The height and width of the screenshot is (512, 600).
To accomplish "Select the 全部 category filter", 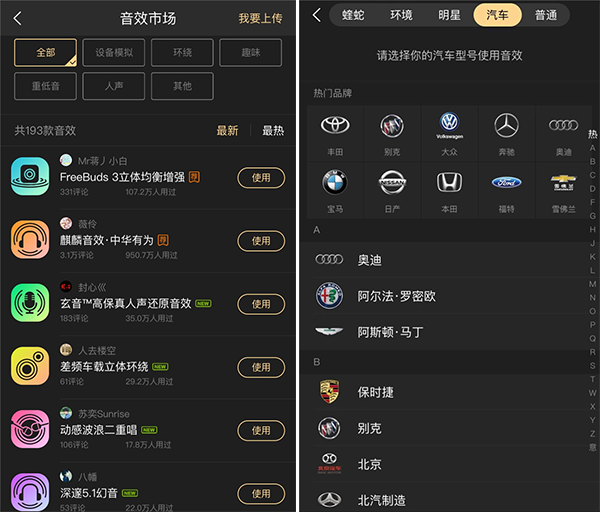I will 46,53.
